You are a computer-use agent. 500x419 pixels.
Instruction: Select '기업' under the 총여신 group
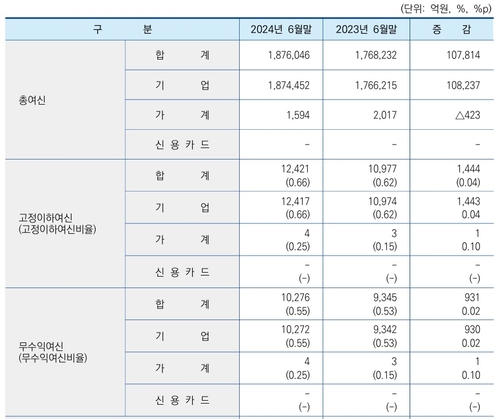182,85
